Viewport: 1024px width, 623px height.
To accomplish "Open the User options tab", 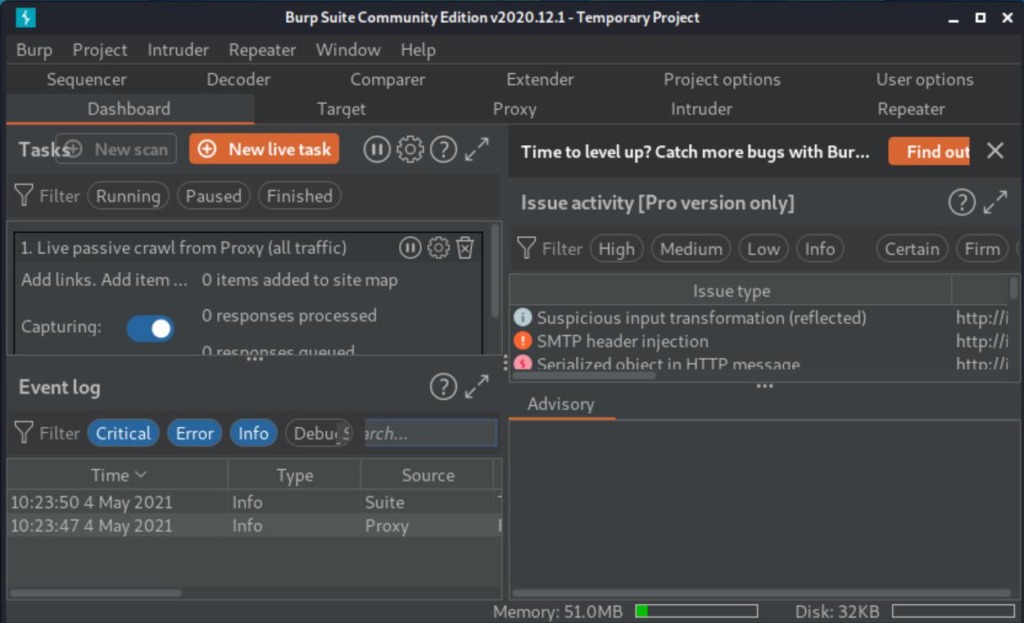I will (x=925, y=80).
